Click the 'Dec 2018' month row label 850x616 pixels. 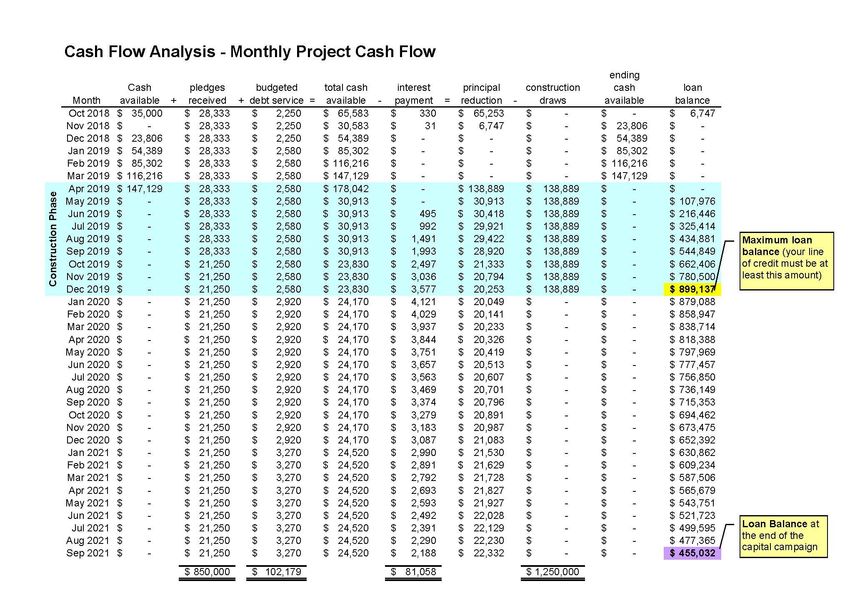88,138
